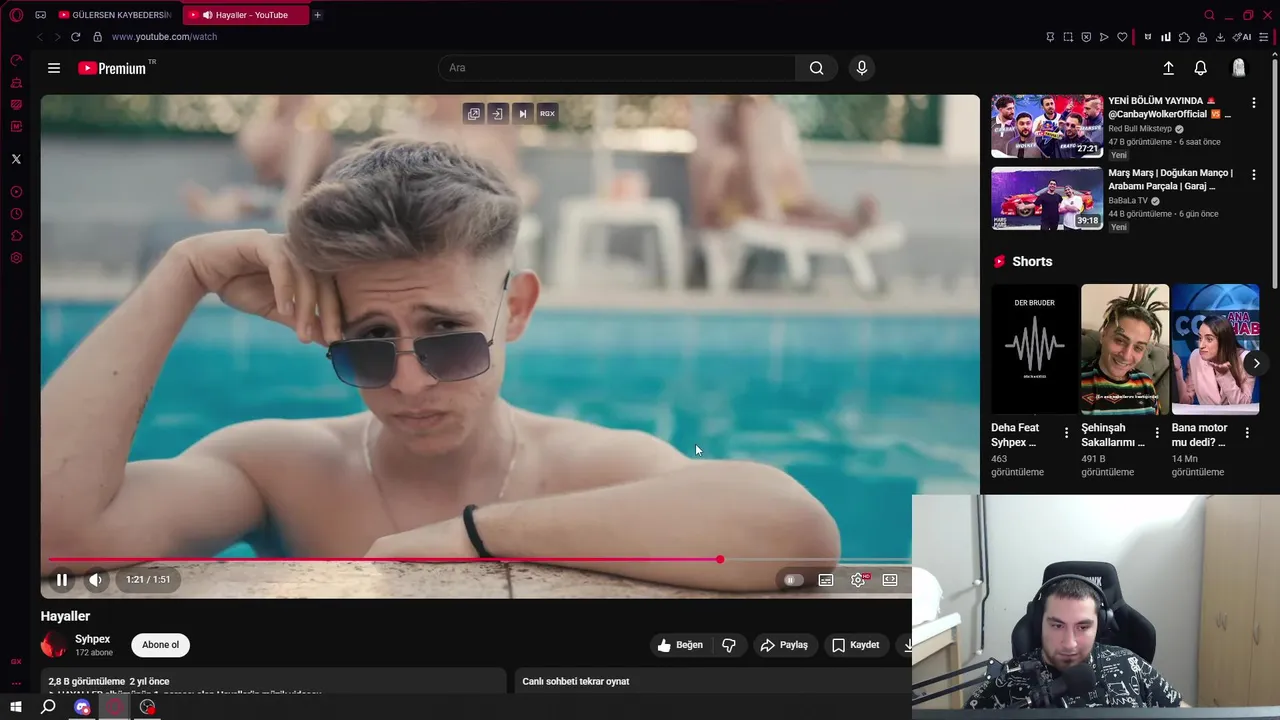
Task: Start voice search with microphone
Action: tap(862, 68)
